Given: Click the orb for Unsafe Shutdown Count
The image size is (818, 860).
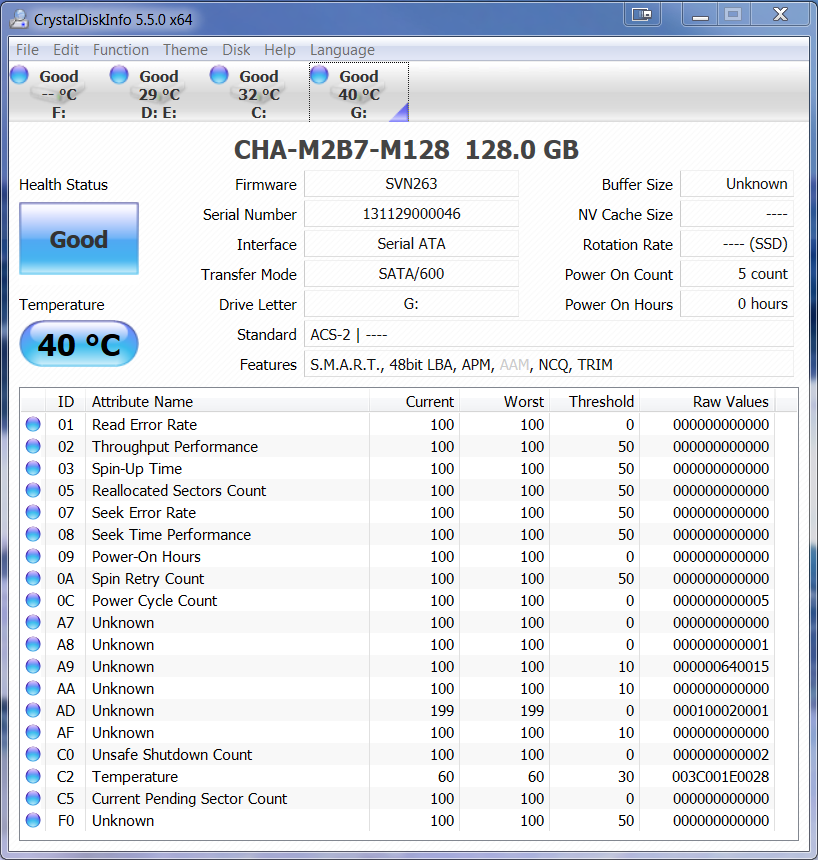Looking at the screenshot, I should pos(33,755).
